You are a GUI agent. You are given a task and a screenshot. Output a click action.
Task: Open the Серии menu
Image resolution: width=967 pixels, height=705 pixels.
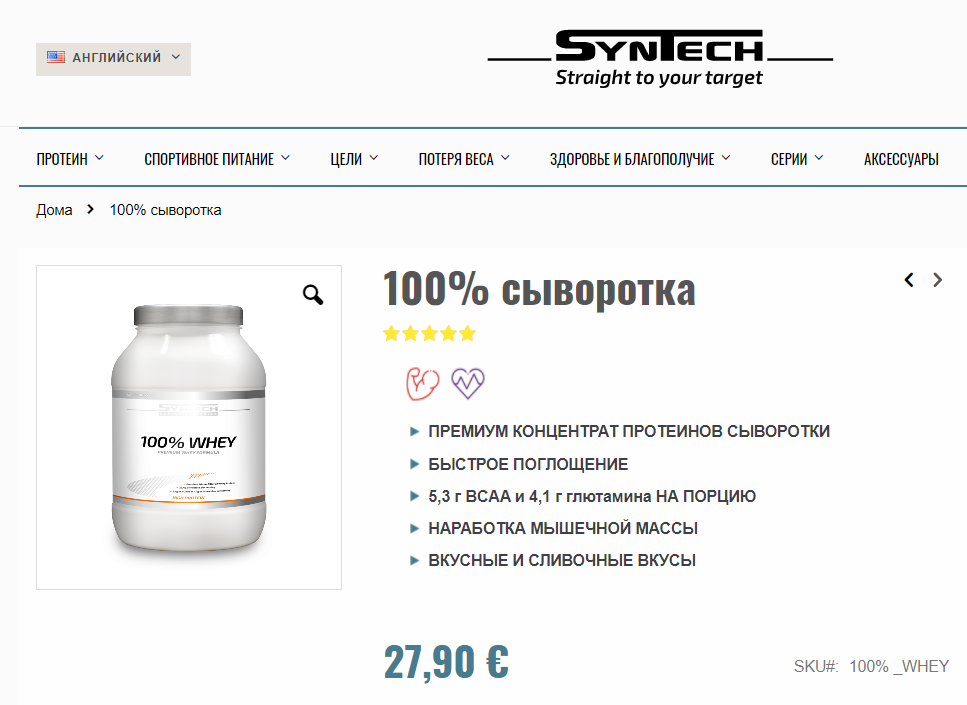pos(797,159)
